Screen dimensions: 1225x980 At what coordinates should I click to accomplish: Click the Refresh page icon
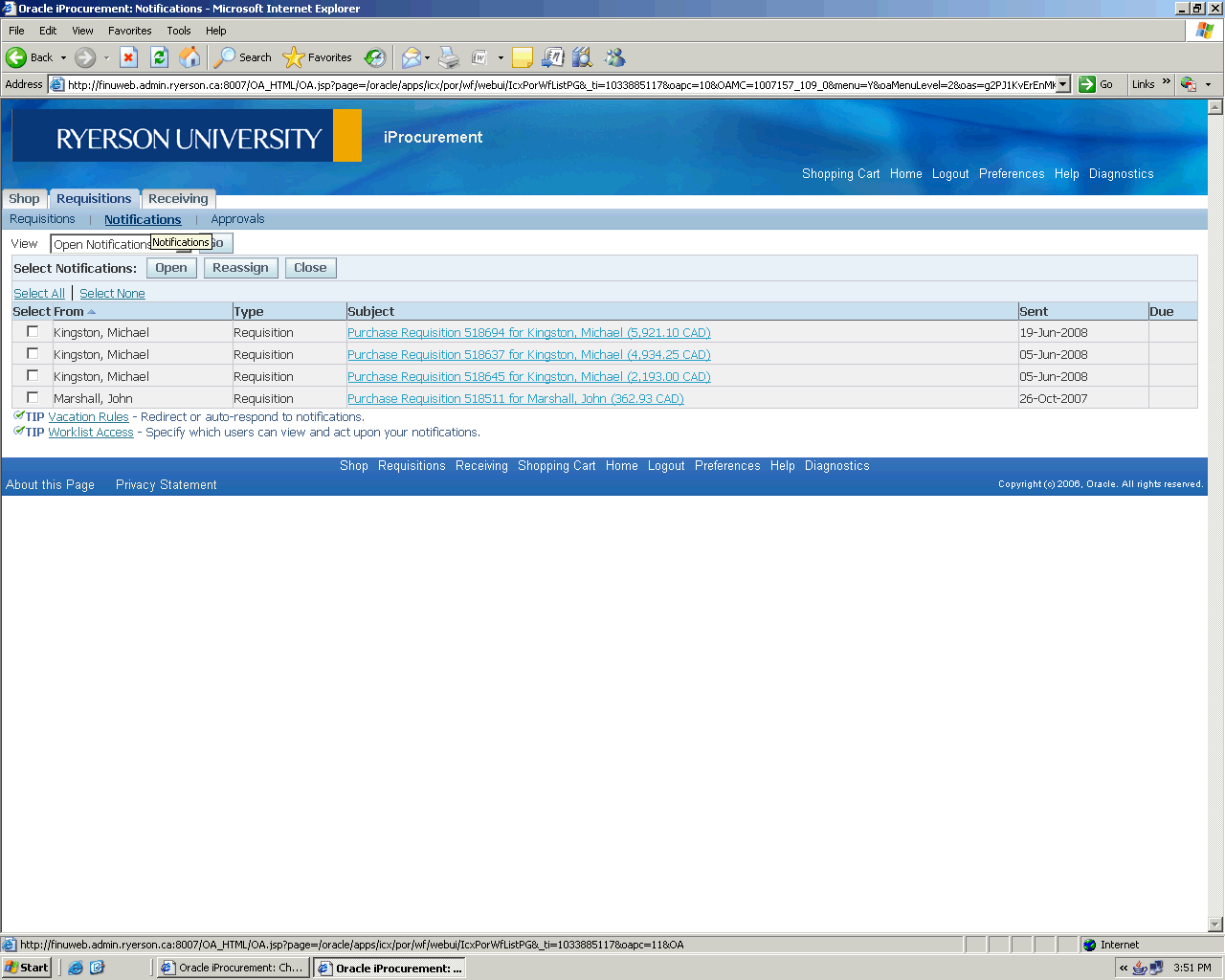click(x=160, y=57)
